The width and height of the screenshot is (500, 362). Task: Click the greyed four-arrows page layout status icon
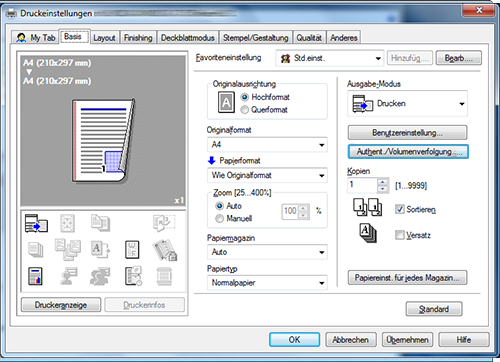click(x=67, y=223)
